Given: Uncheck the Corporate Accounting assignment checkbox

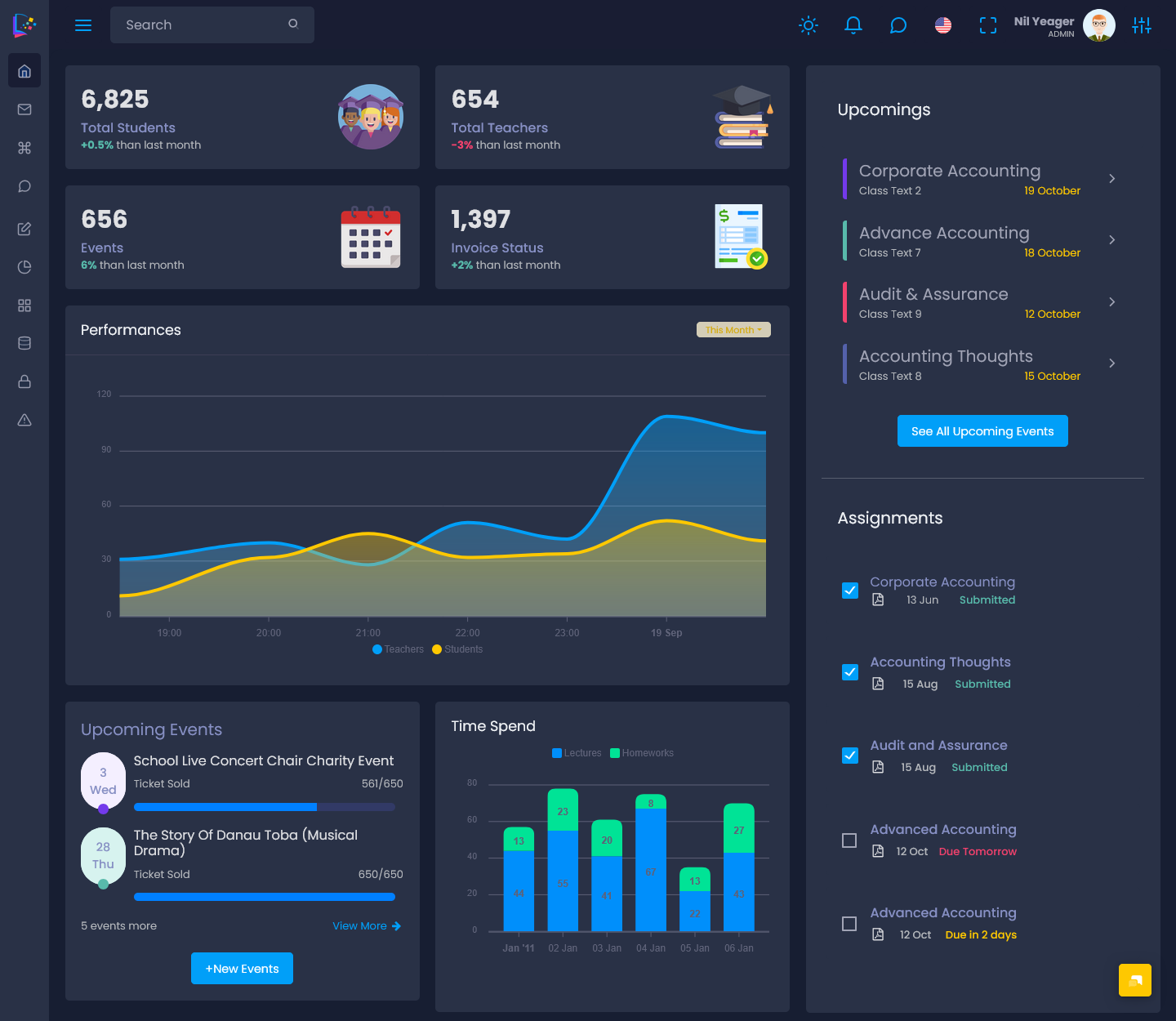Looking at the screenshot, I should (x=849, y=591).
